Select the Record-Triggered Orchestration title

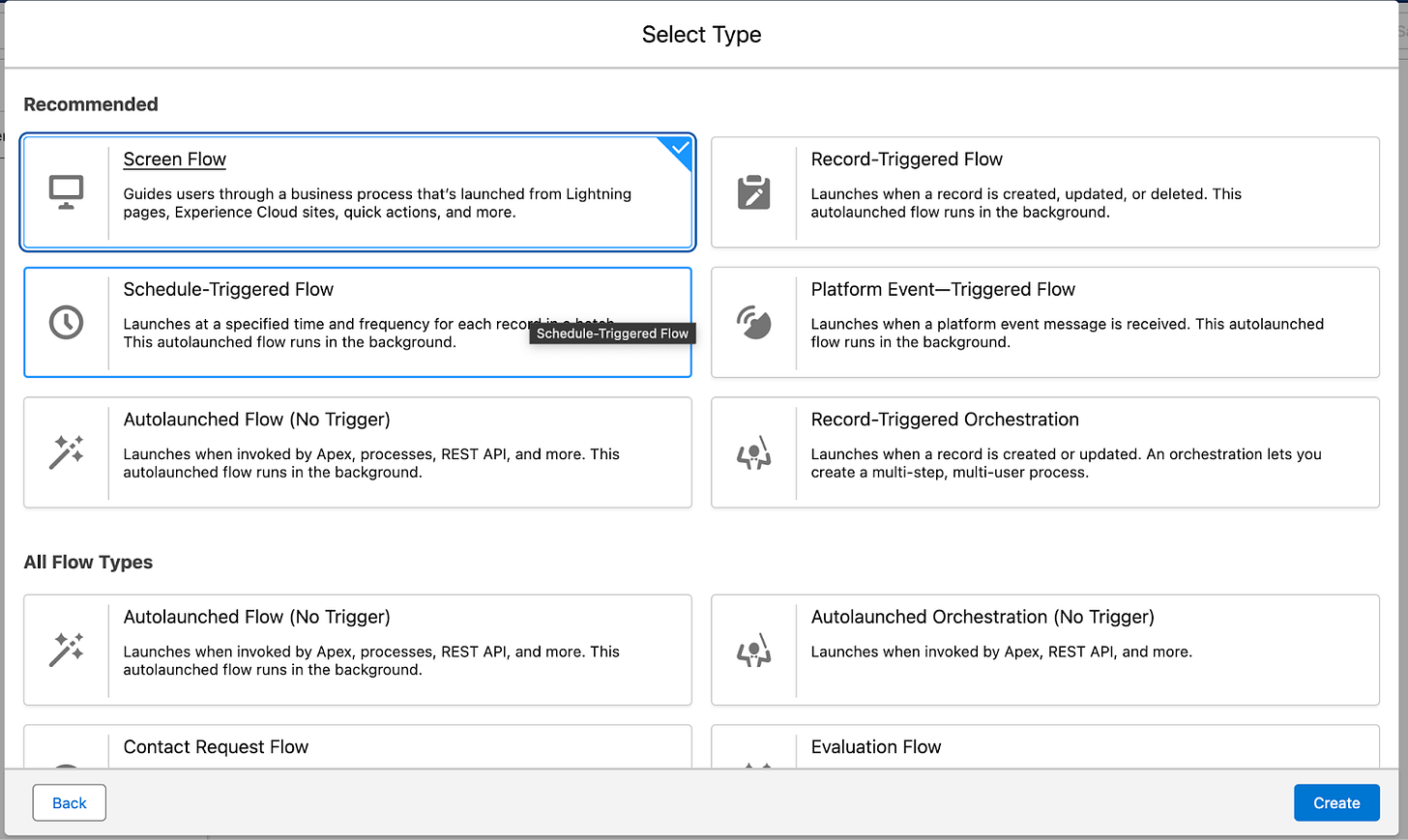pyautogui.click(x=945, y=420)
